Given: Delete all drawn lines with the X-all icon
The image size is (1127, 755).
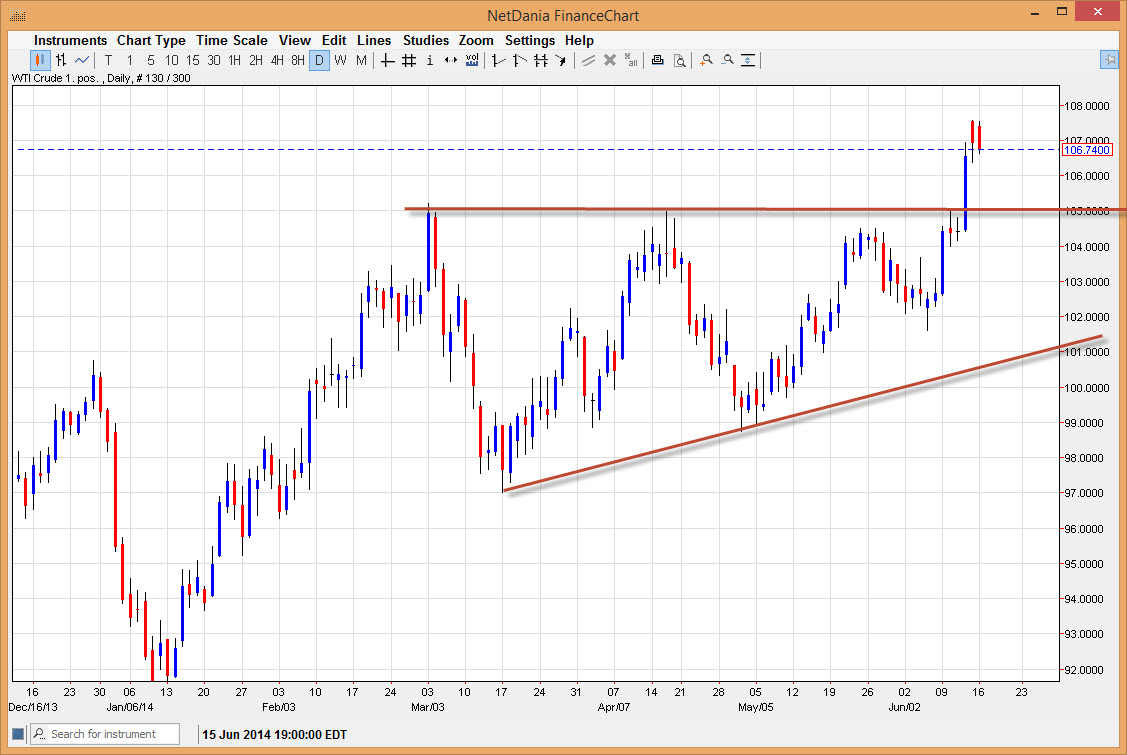Looking at the screenshot, I should tap(631, 60).
